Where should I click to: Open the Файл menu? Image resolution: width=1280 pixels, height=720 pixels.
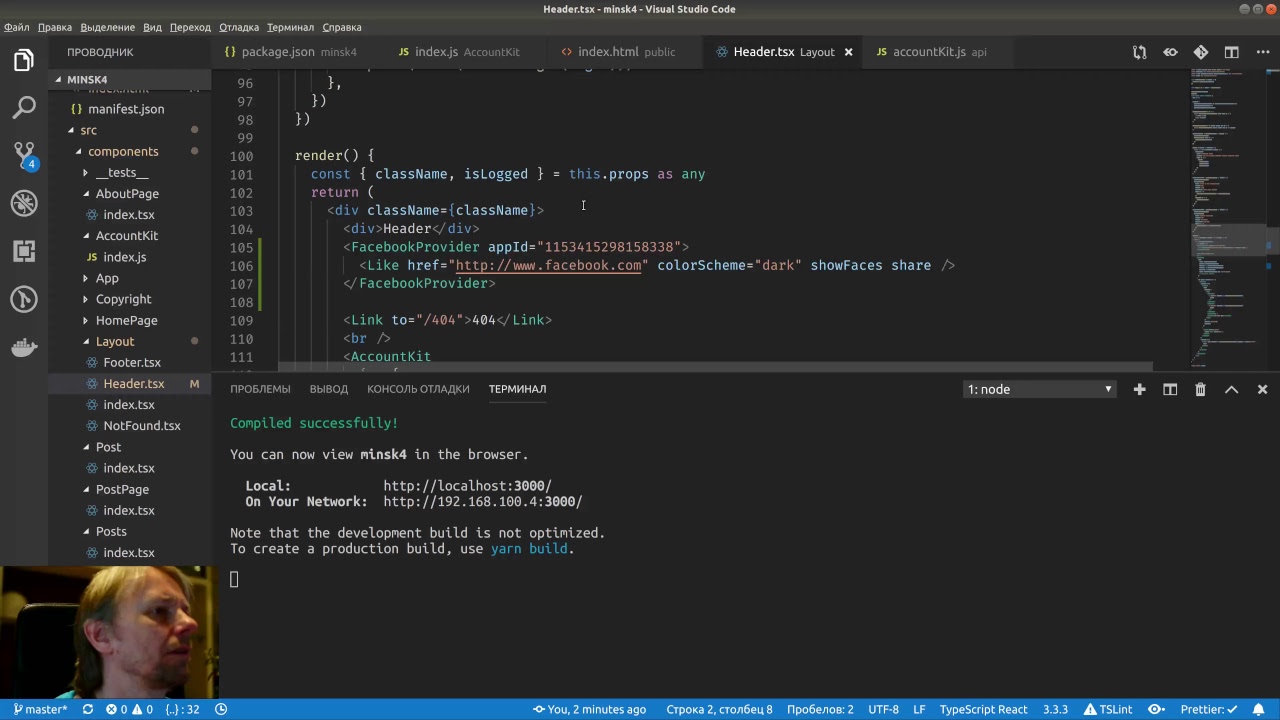16,27
